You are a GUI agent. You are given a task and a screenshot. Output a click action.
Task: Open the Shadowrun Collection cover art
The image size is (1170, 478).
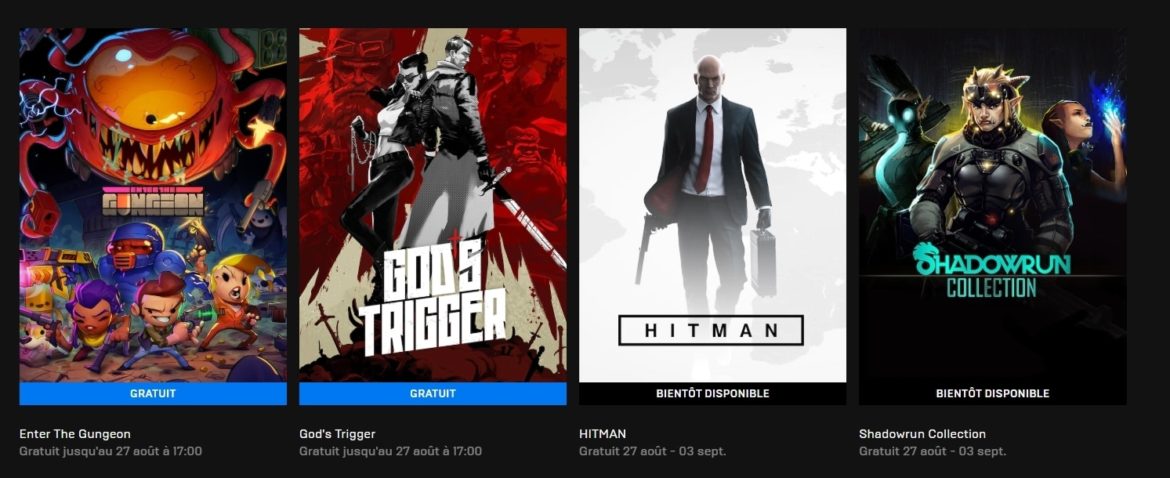point(992,205)
